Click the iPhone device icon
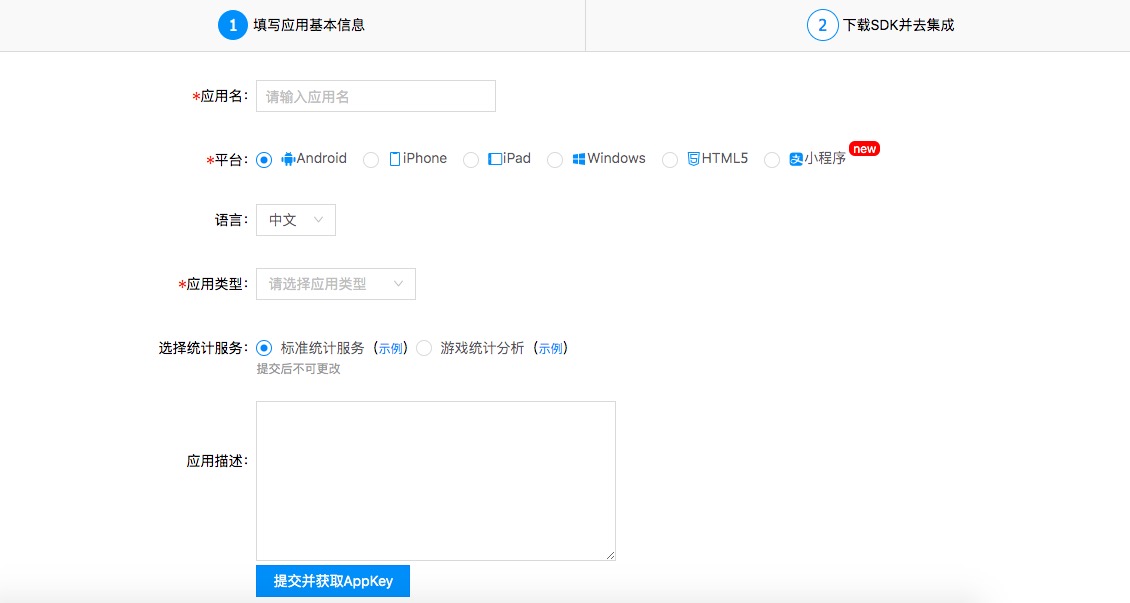 (x=395, y=159)
